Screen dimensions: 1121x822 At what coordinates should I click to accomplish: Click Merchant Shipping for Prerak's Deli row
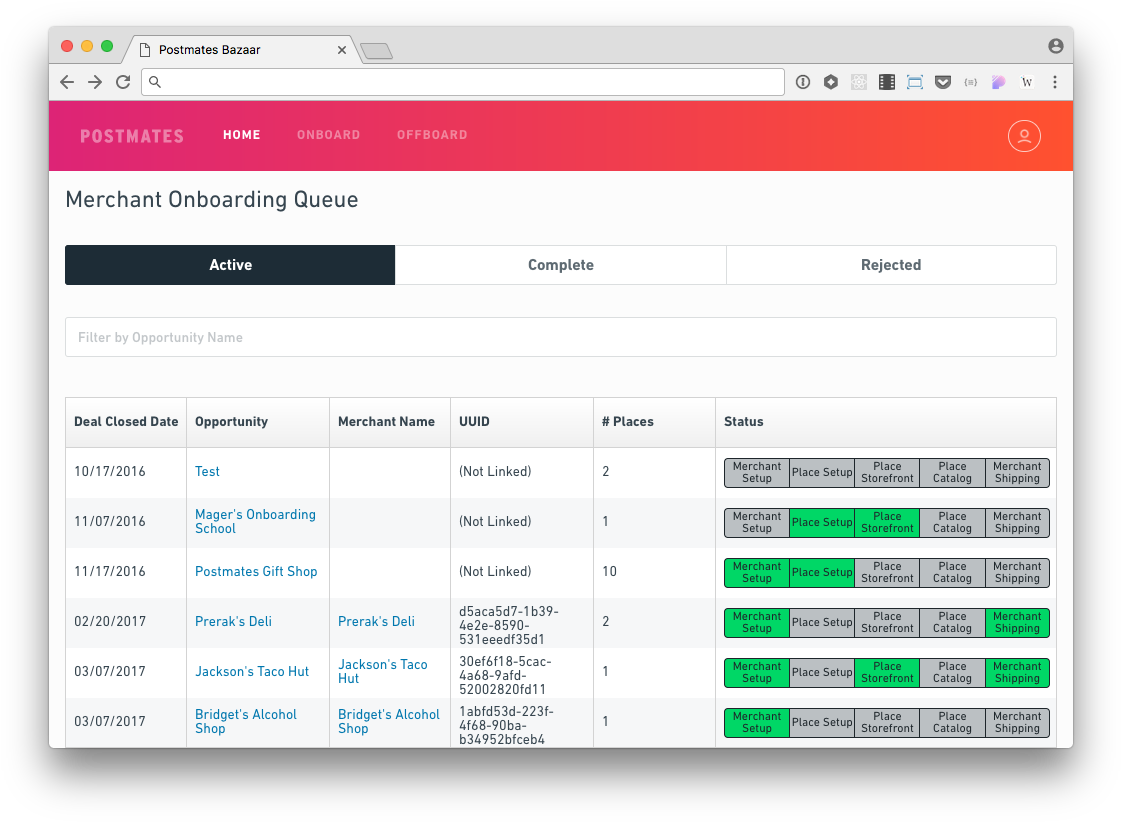point(1017,623)
